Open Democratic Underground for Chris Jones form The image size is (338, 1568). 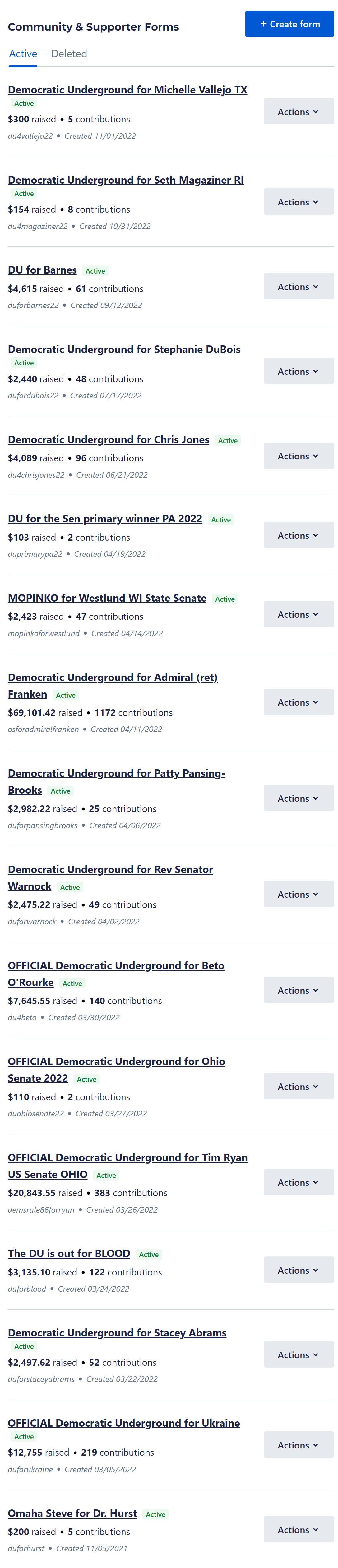pos(108,439)
